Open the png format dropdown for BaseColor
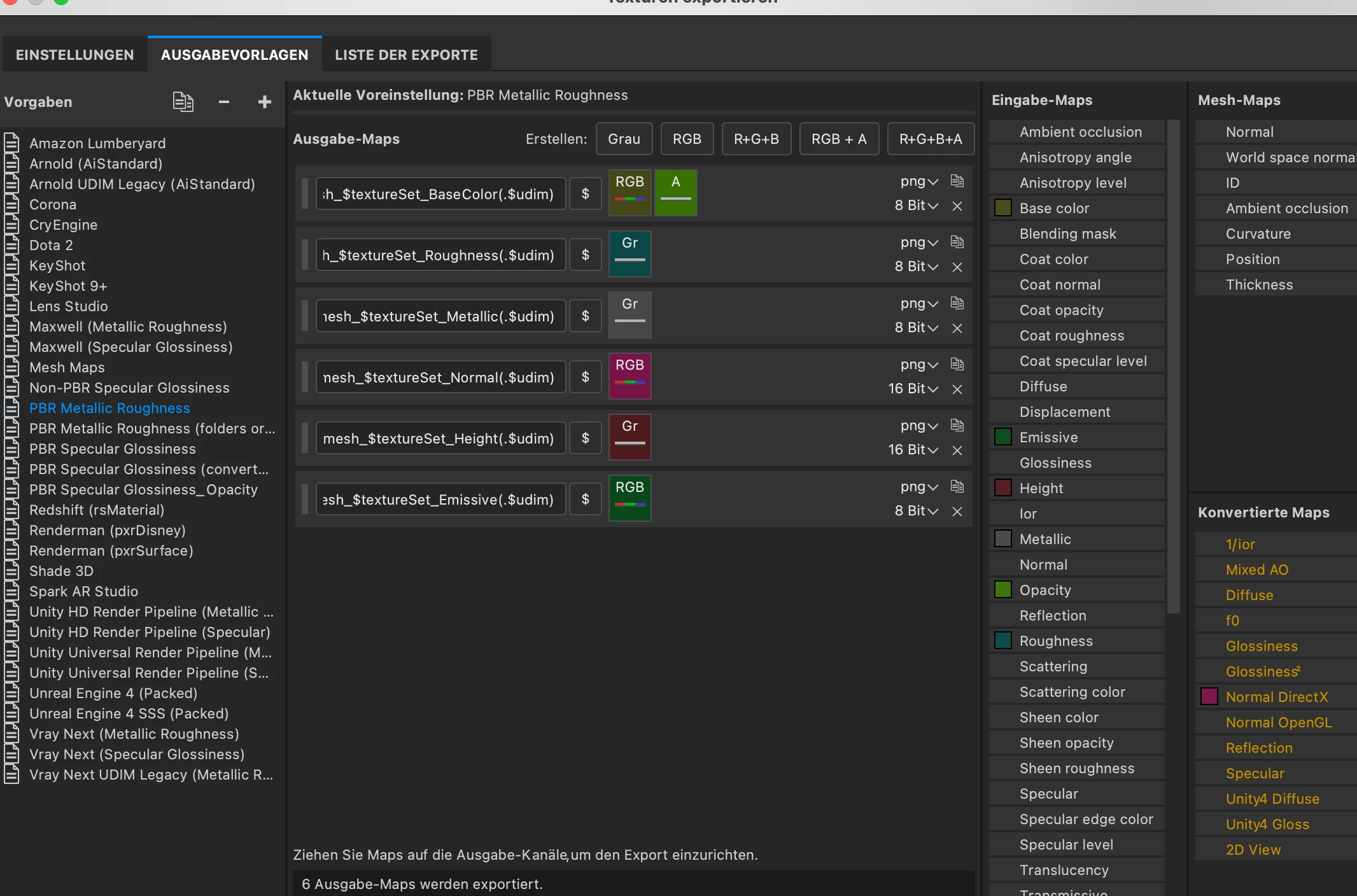This screenshot has height=896, width=1357. click(918, 181)
